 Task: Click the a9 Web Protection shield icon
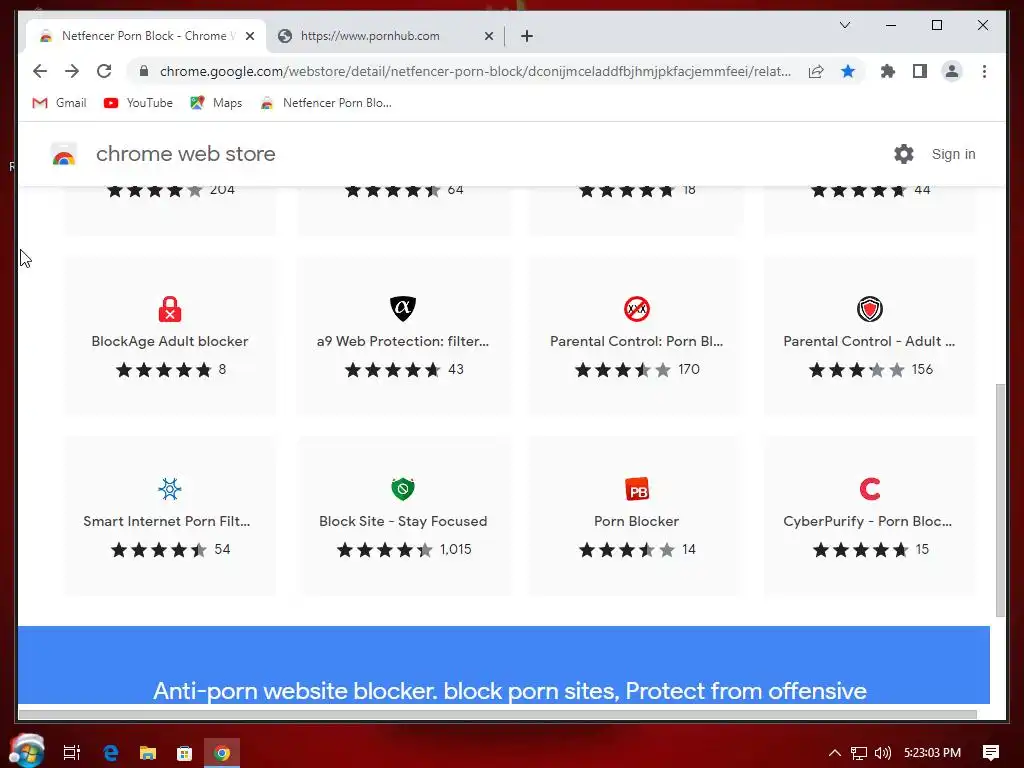pyautogui.click(x=403, y=308)
